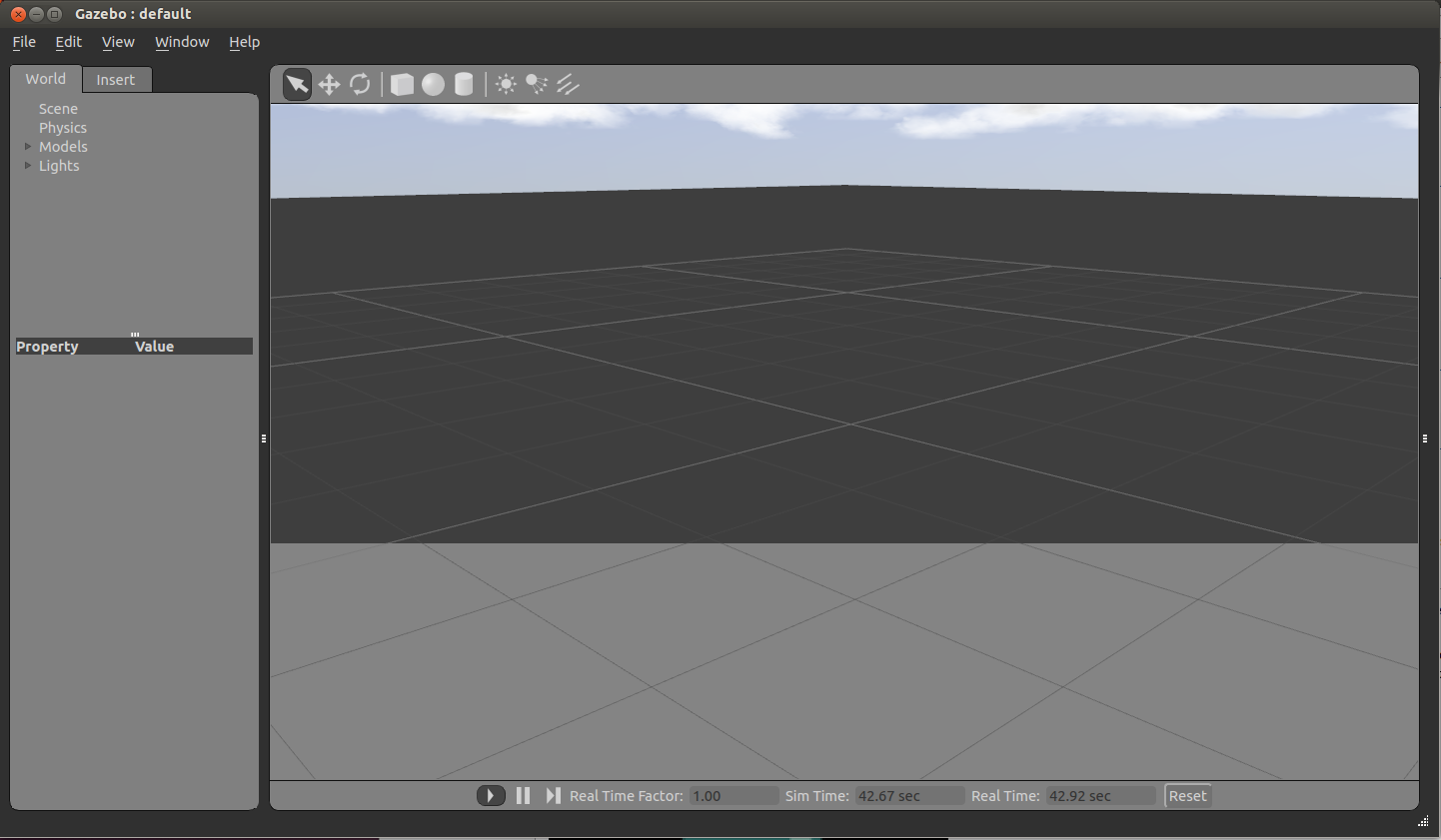Image resolution: width=1441 pixels, height=840 pixels.
Task: Select the arrow selection mode tool
Action: point(297,85)
